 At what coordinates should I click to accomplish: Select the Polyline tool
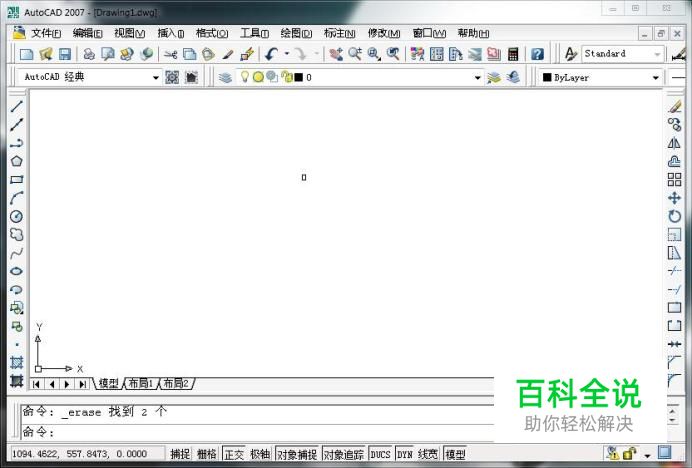tap(16, 143)
